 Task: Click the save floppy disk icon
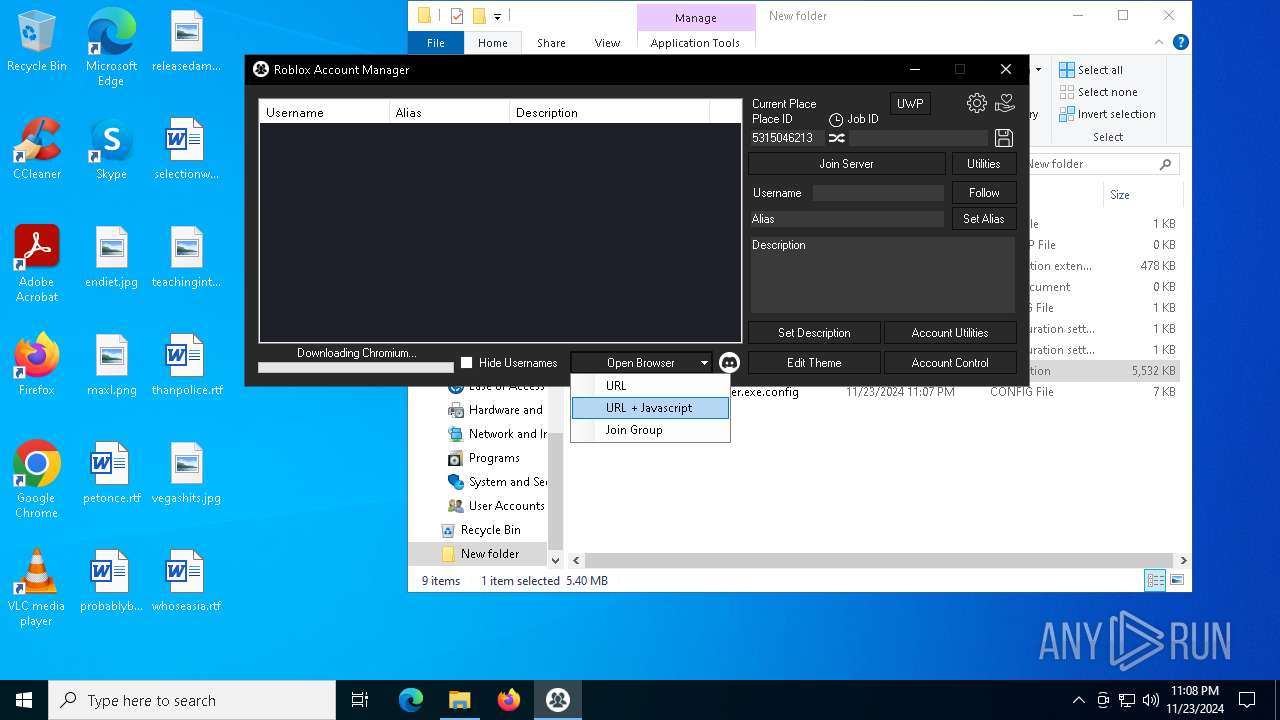(x=1004, y=138)
